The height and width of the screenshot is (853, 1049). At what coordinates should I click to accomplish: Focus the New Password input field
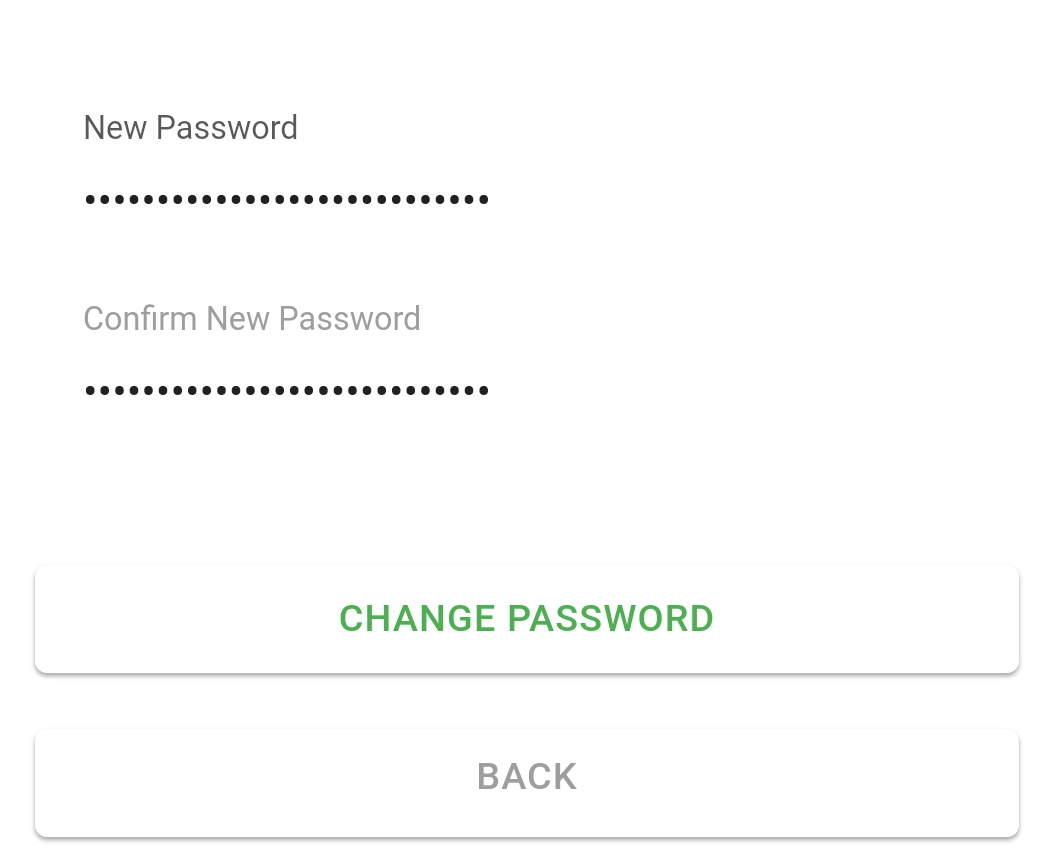[527, 199]
